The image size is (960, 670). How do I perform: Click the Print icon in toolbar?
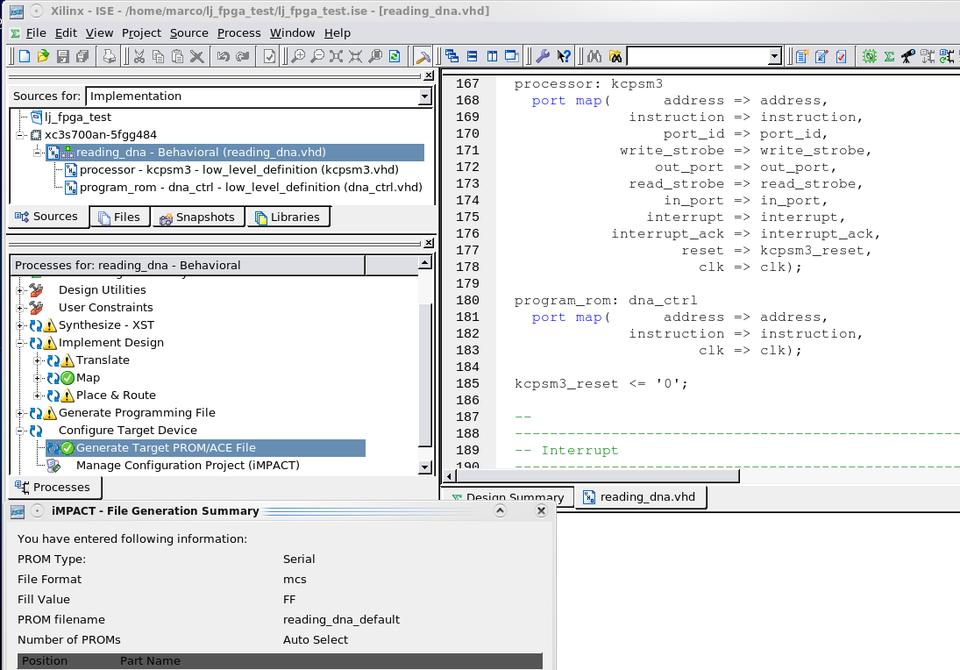(x=109, y=57)
